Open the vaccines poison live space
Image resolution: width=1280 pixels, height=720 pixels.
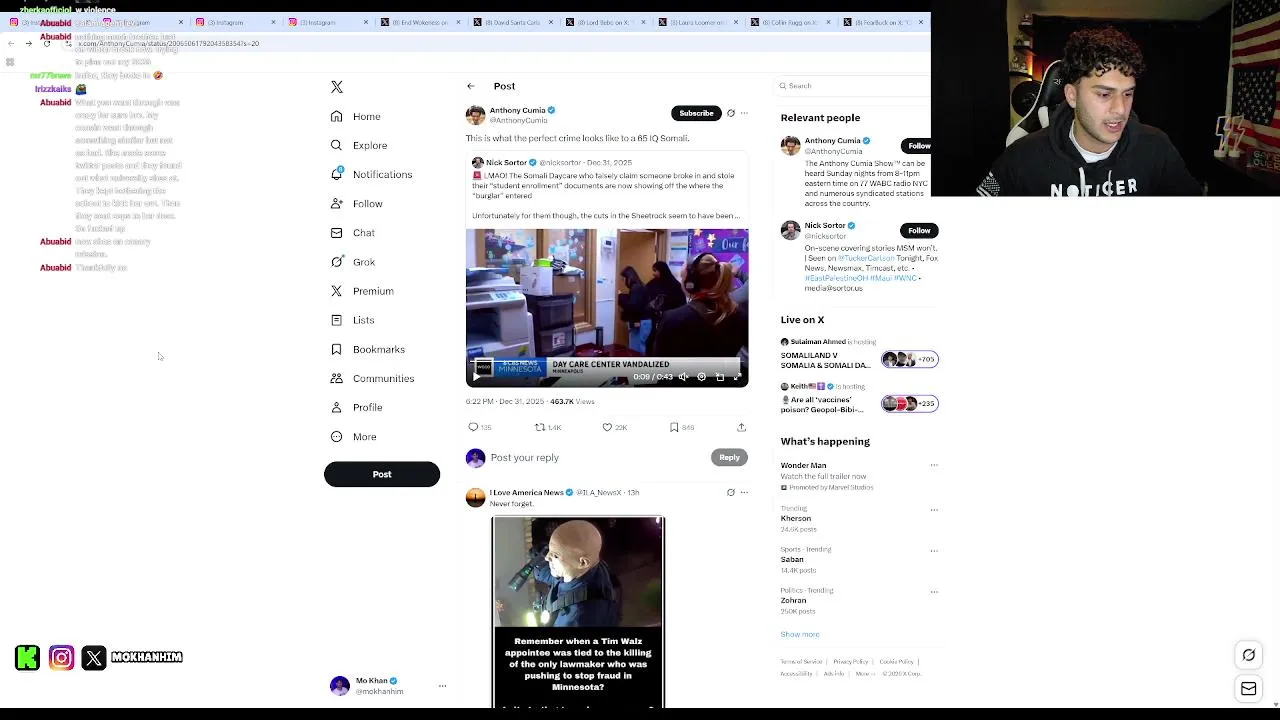click(x=860, y=399)
